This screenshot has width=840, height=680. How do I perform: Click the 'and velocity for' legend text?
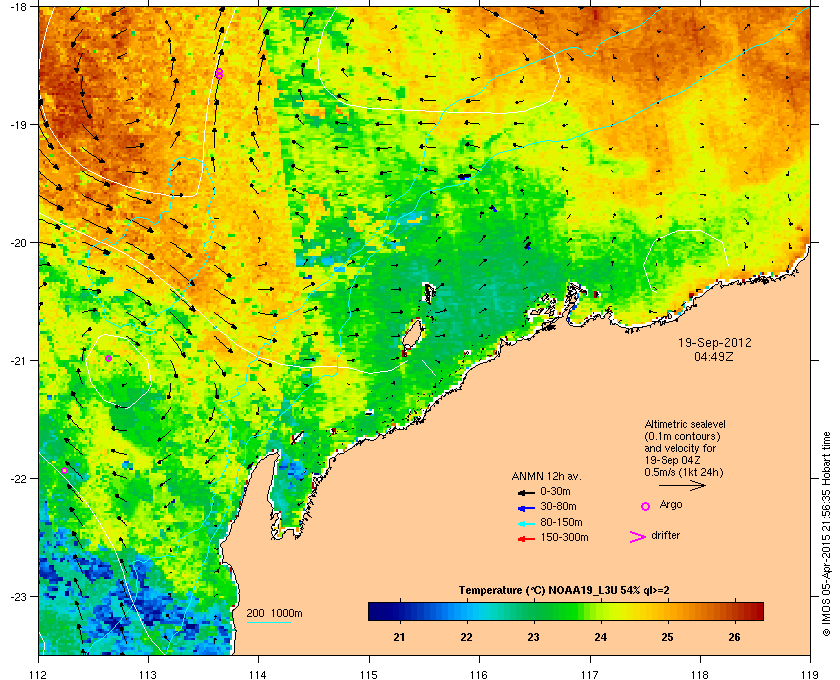pyautogui.click(x=680, y=448)
